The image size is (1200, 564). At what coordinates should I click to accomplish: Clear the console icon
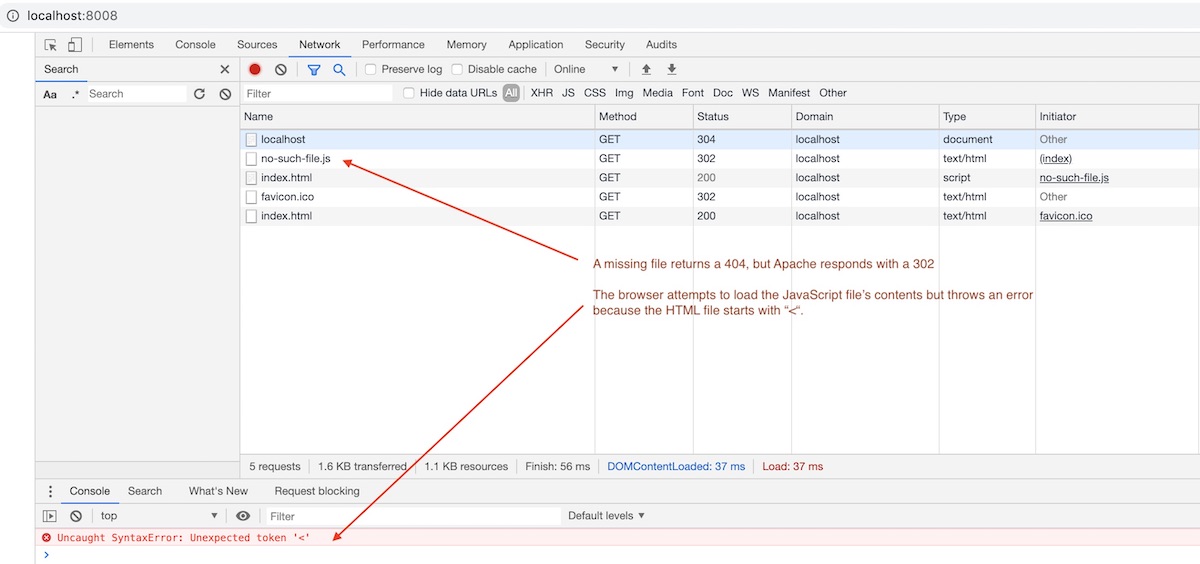coord(76,516)
